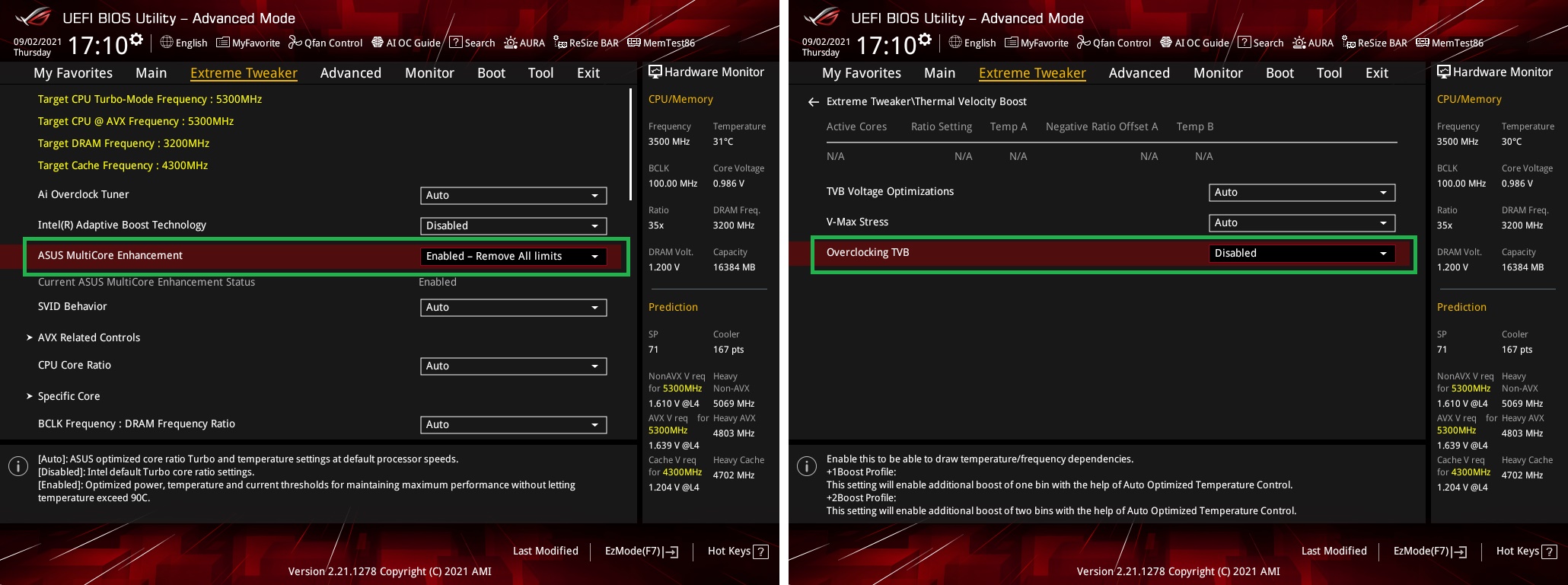Open Intel Adaptive Boost Technology dropdown

pos(514,226)
